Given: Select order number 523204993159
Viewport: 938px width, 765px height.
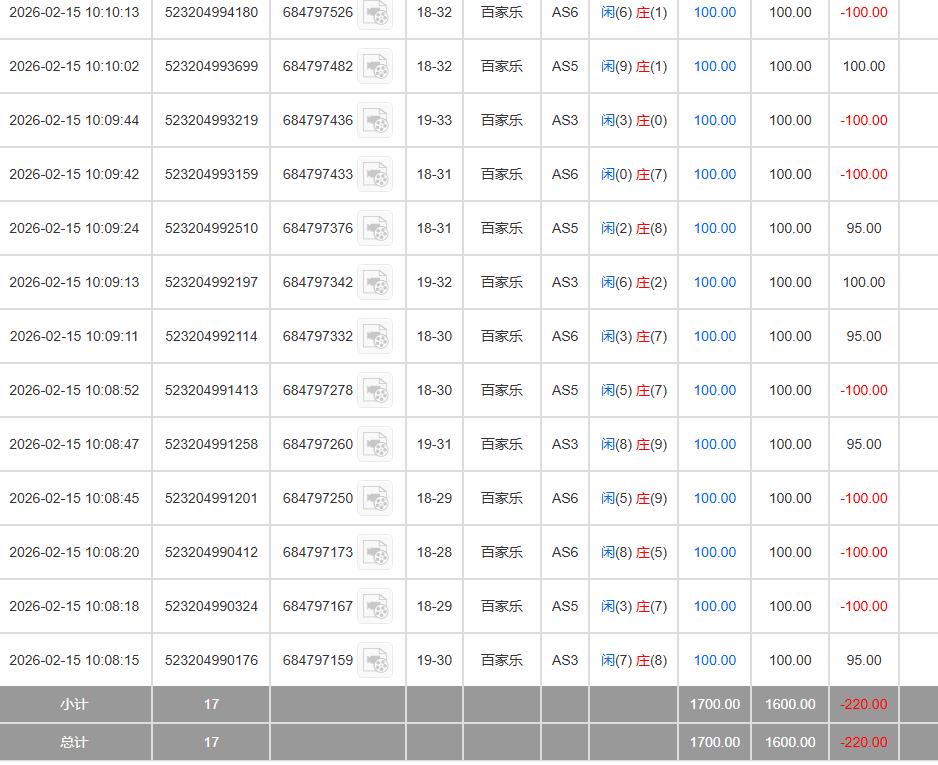Looking at the screenshot, I should click(211, 174).
